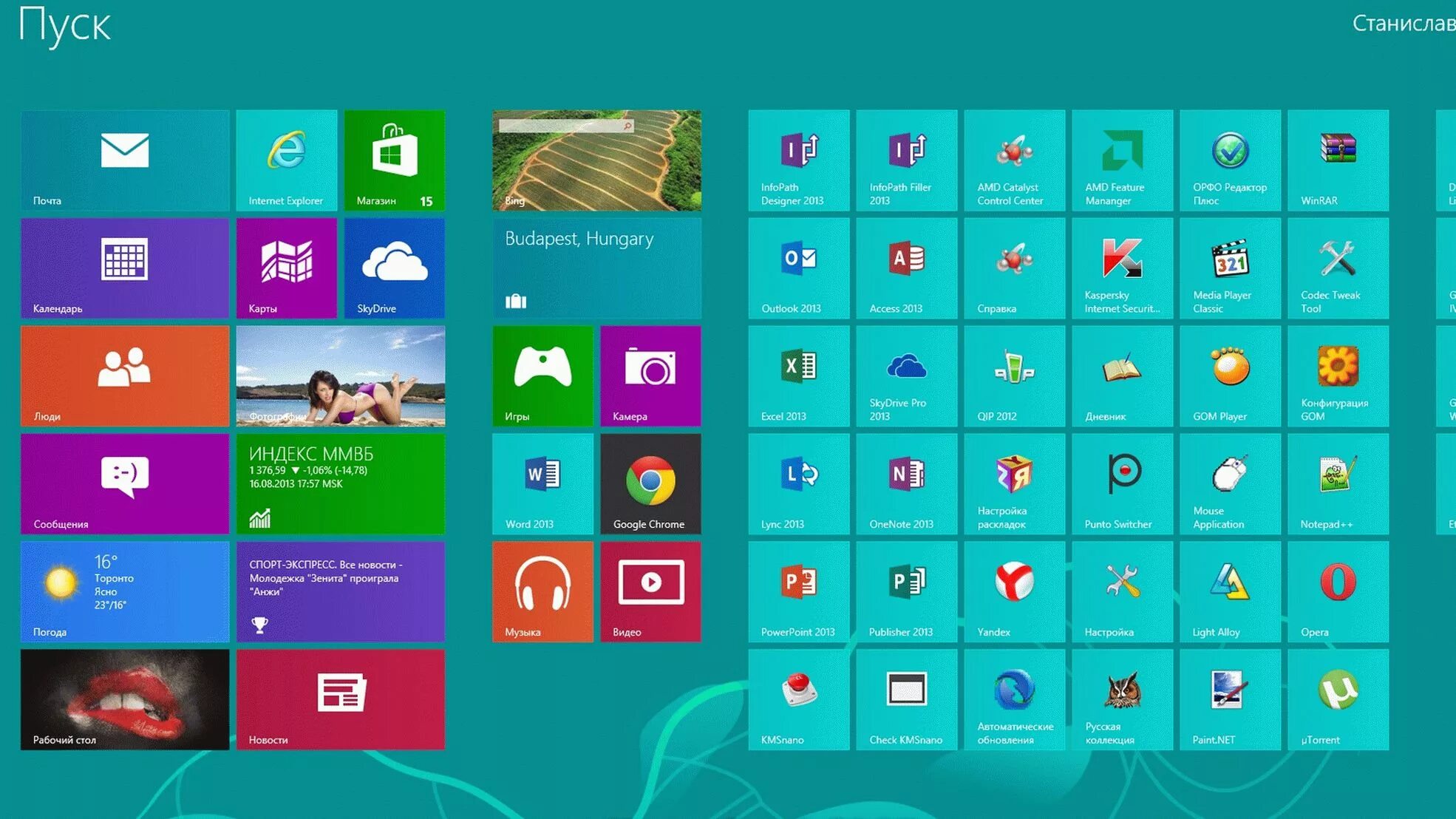This screenshot has width=1456, height=819.
Task: Open AMD Feature Manager tile
Action: tap(1123, 160)
